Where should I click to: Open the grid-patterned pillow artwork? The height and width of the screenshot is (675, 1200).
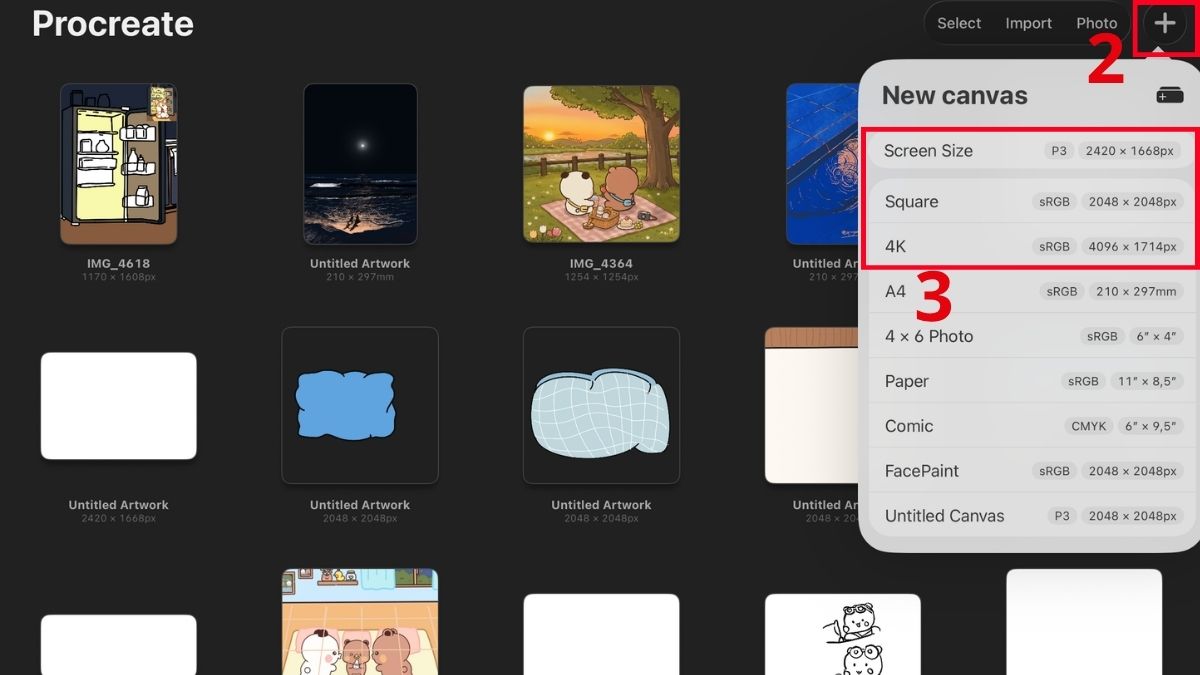[601, 405]
